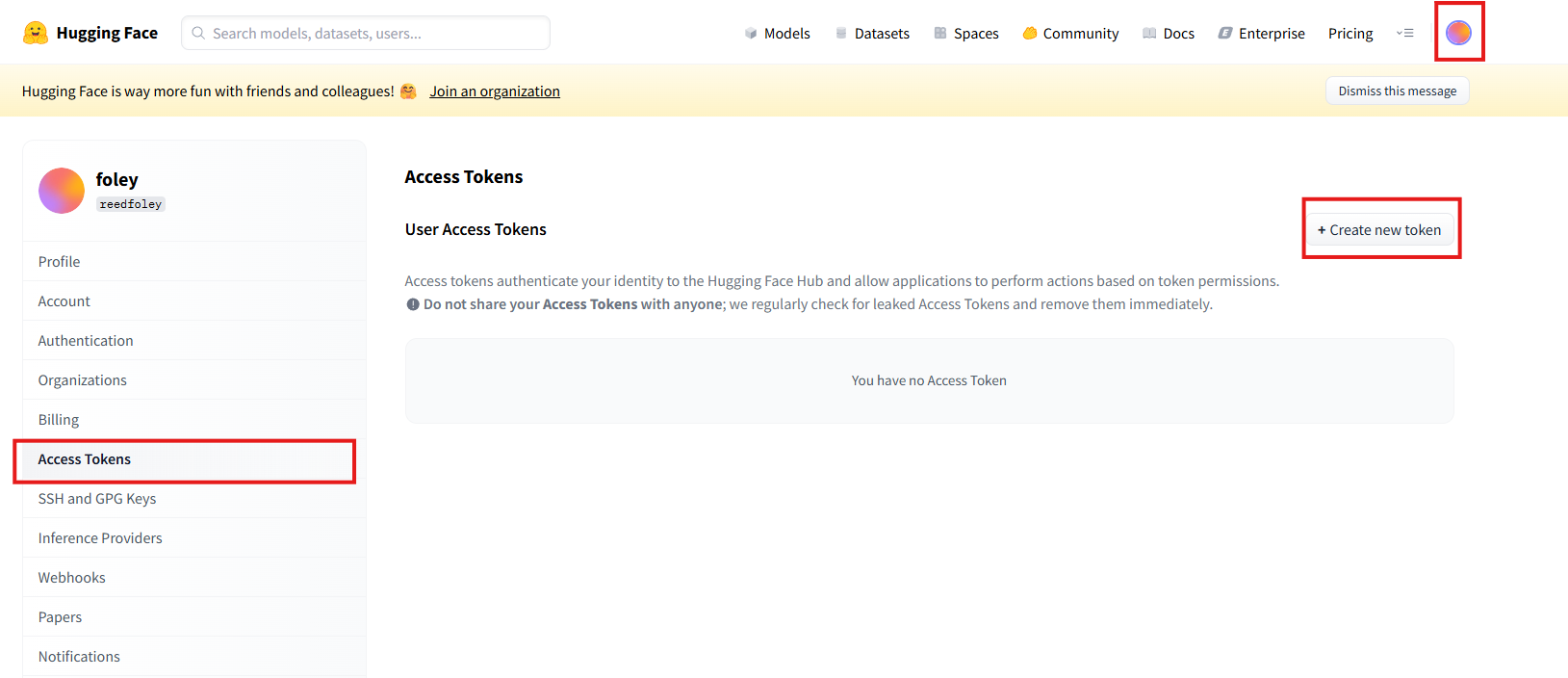Viewport: 1568px width, 678px height.
Task: Click the hugging emoji in banner
Action: pos(408,91)
